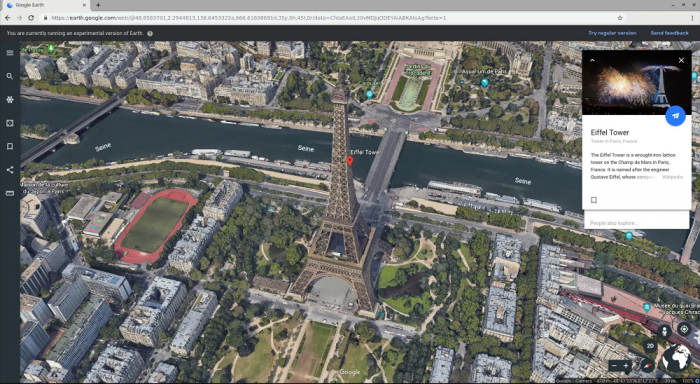Click the Share icon in sidebar

10,170
